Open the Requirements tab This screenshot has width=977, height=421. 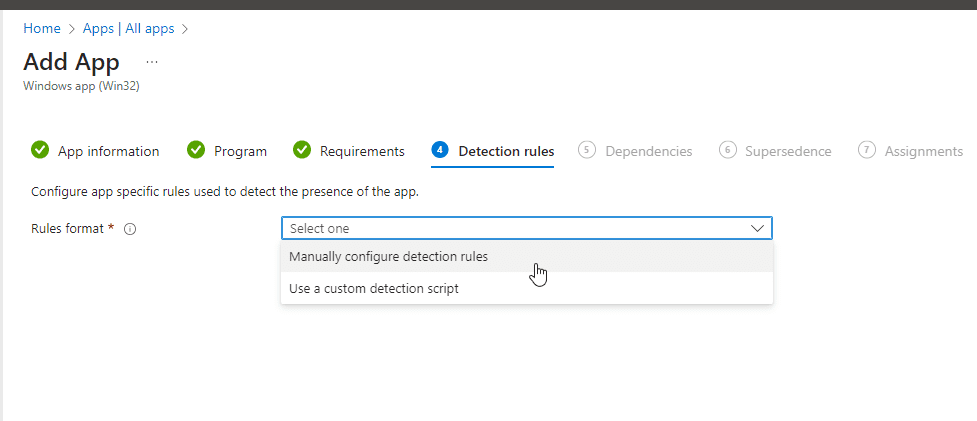[x=362, y=151]
